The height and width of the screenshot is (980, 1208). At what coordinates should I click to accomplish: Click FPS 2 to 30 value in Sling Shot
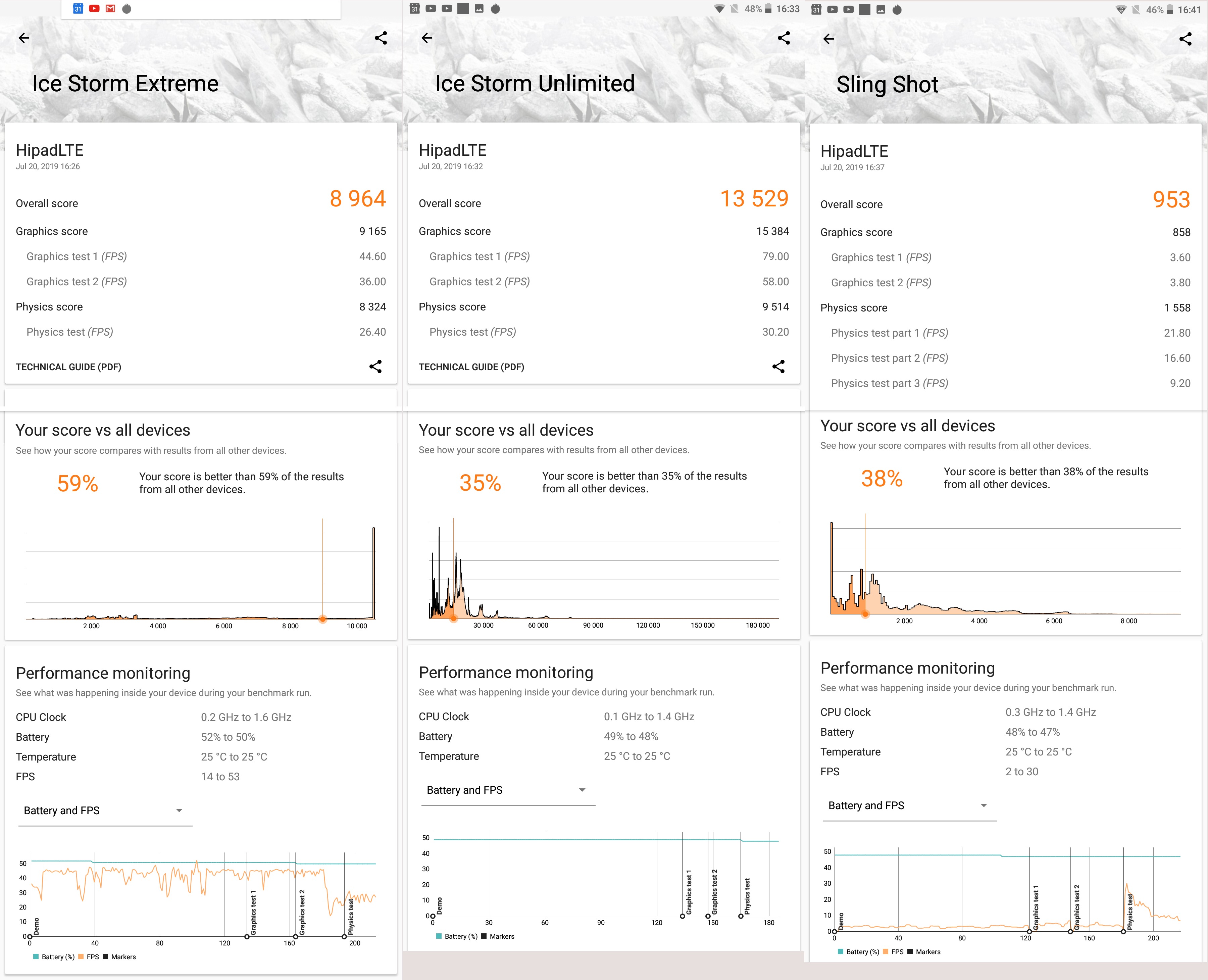click(x=1022, y=772)
